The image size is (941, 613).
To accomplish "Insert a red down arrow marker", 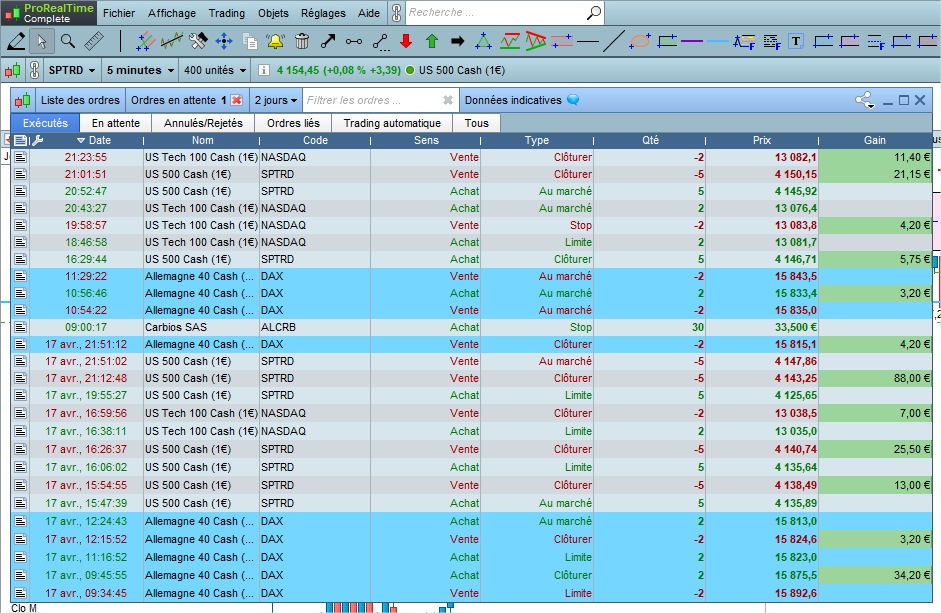I will pyautogui.click(x=406, y=41).
